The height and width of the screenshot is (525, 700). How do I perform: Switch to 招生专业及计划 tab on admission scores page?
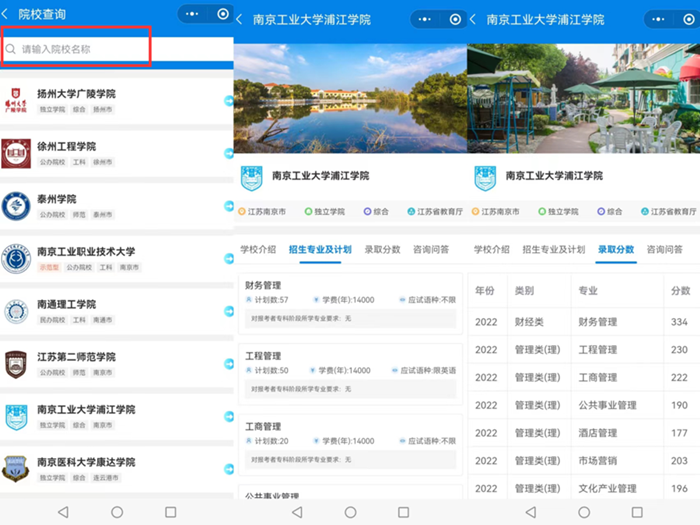coord(552,249)
